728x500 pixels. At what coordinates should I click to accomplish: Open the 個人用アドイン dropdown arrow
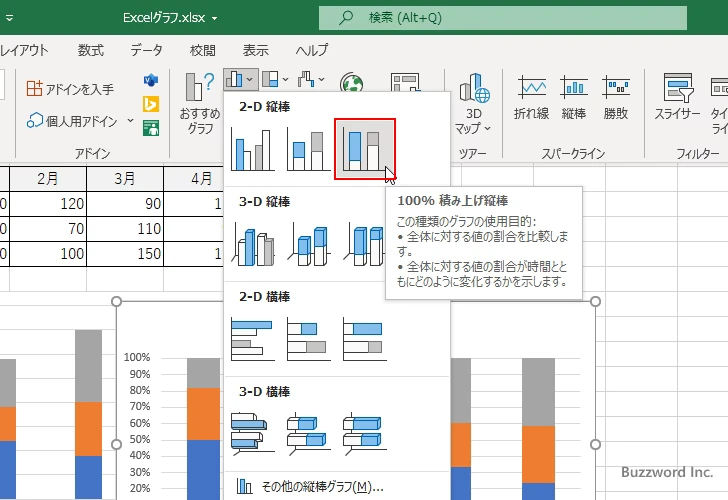click(x=130, y=121)
